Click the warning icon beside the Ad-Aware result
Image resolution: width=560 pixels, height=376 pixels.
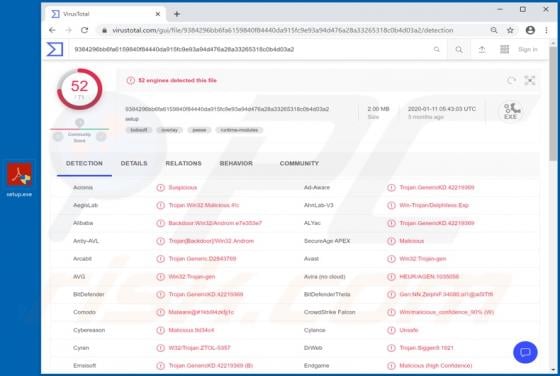click(391, 188)
